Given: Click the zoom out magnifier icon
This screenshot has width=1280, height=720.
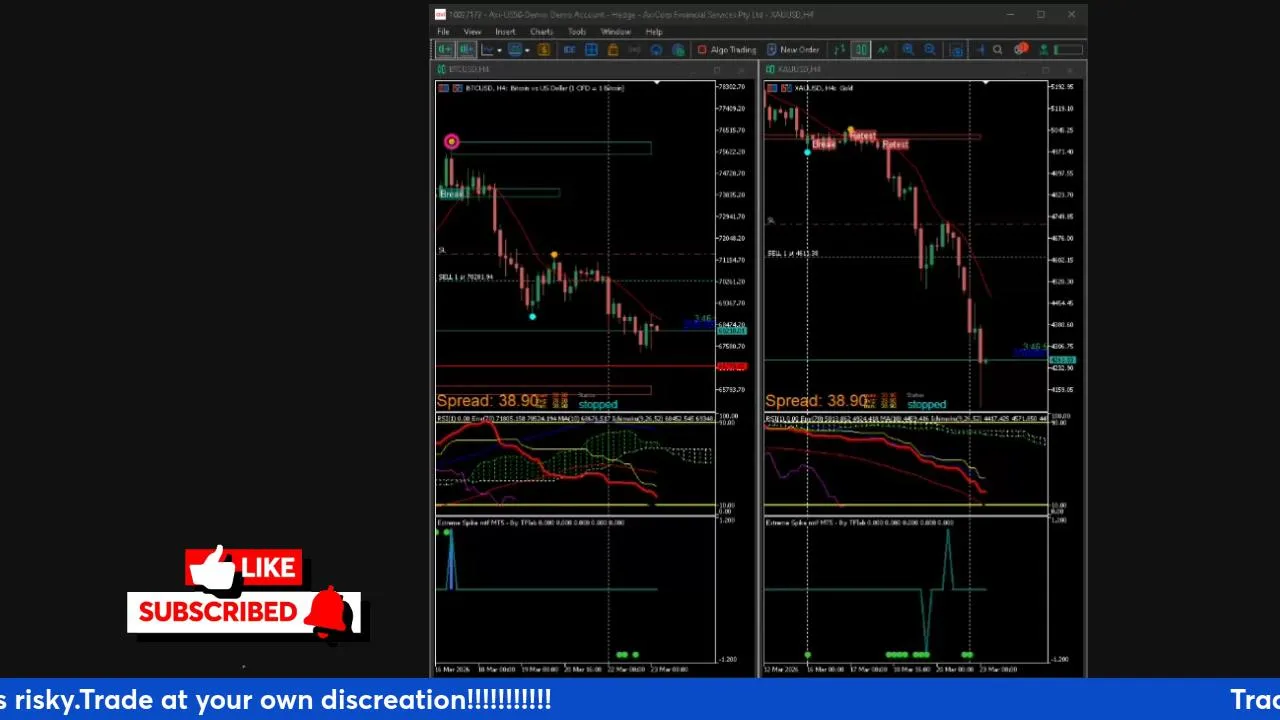Looking at the screenshot, I should pos(929,49).
